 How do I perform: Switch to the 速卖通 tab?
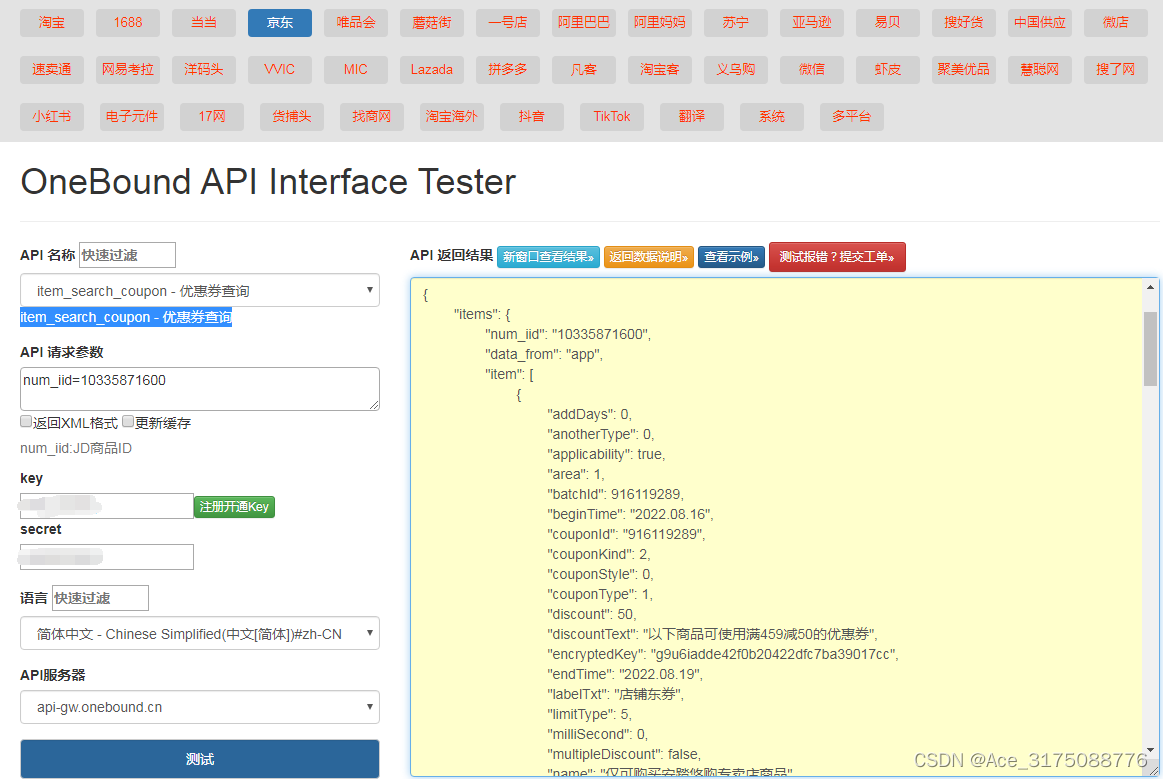click(52, 70)
